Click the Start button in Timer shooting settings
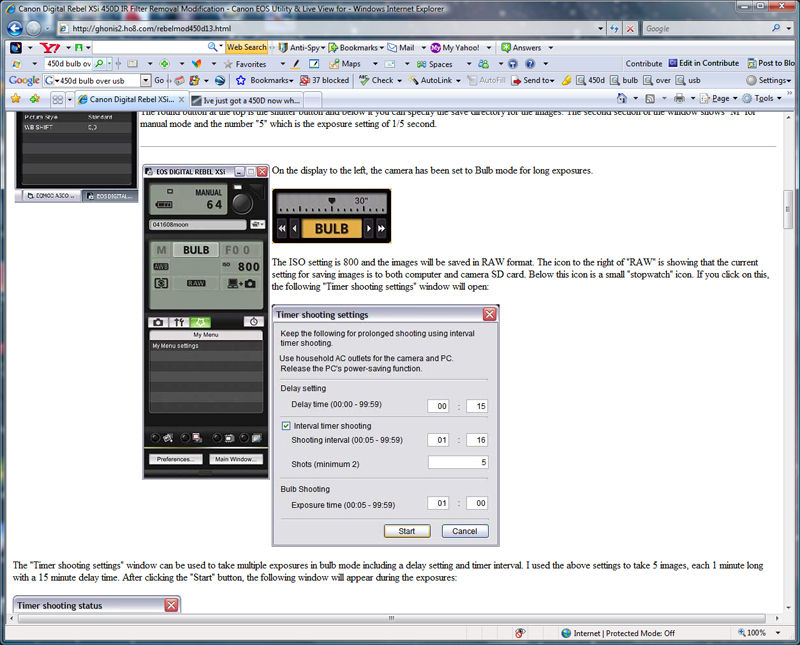 [407, 531]
